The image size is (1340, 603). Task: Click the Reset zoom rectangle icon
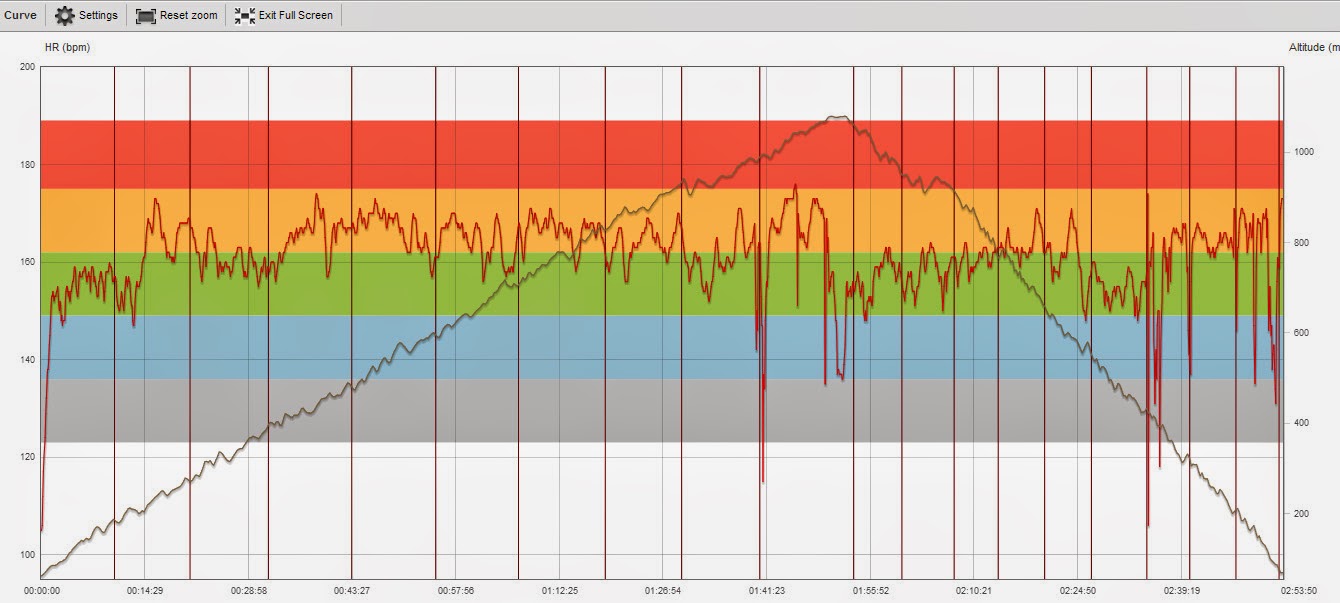coord(146,16)
